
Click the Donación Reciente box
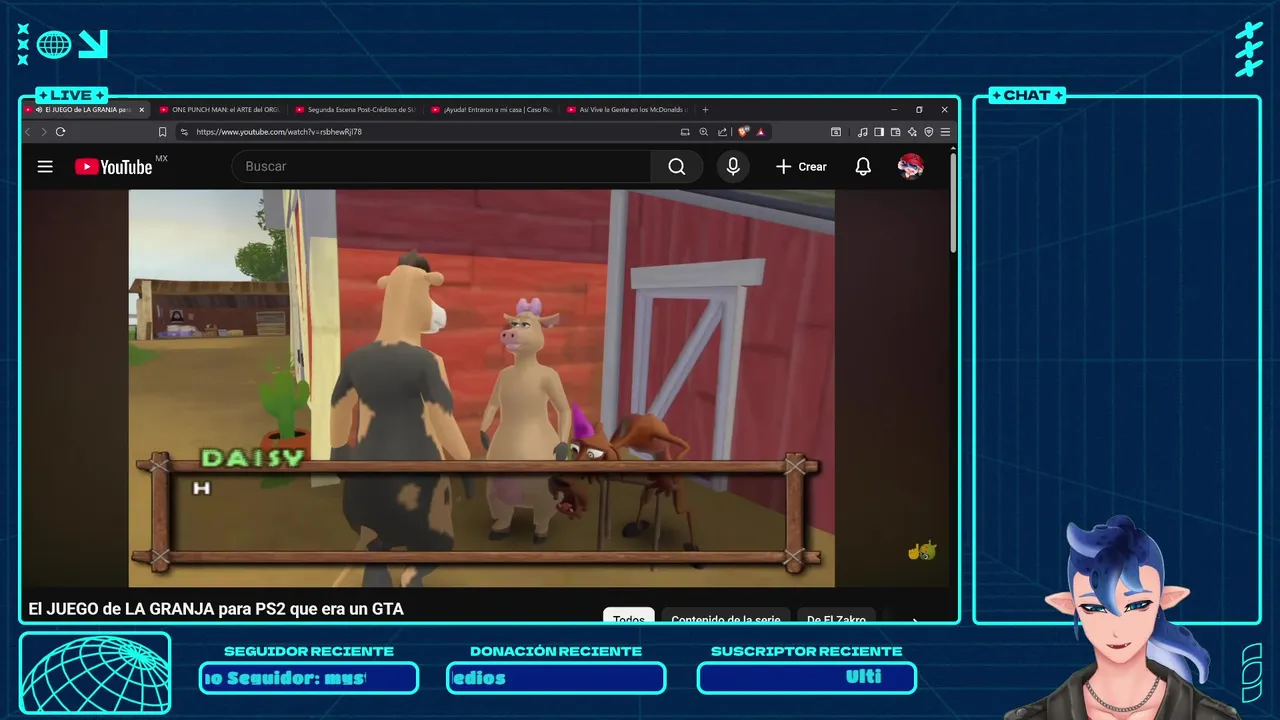point(556,678)
